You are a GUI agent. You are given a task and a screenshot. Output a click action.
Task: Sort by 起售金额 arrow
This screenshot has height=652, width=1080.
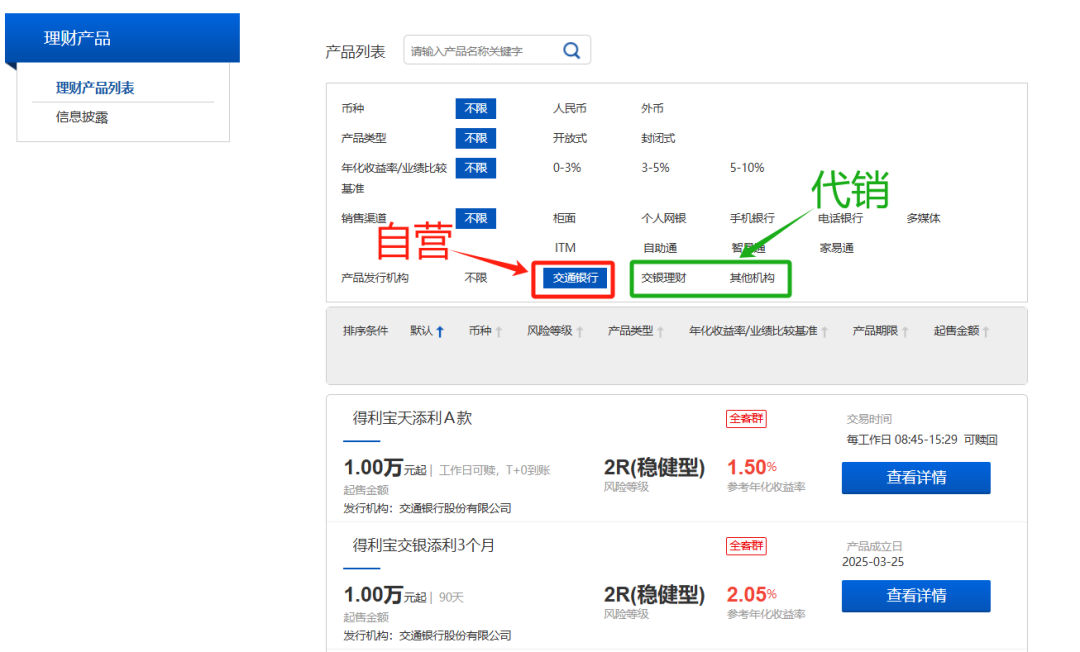pos(986,332)
